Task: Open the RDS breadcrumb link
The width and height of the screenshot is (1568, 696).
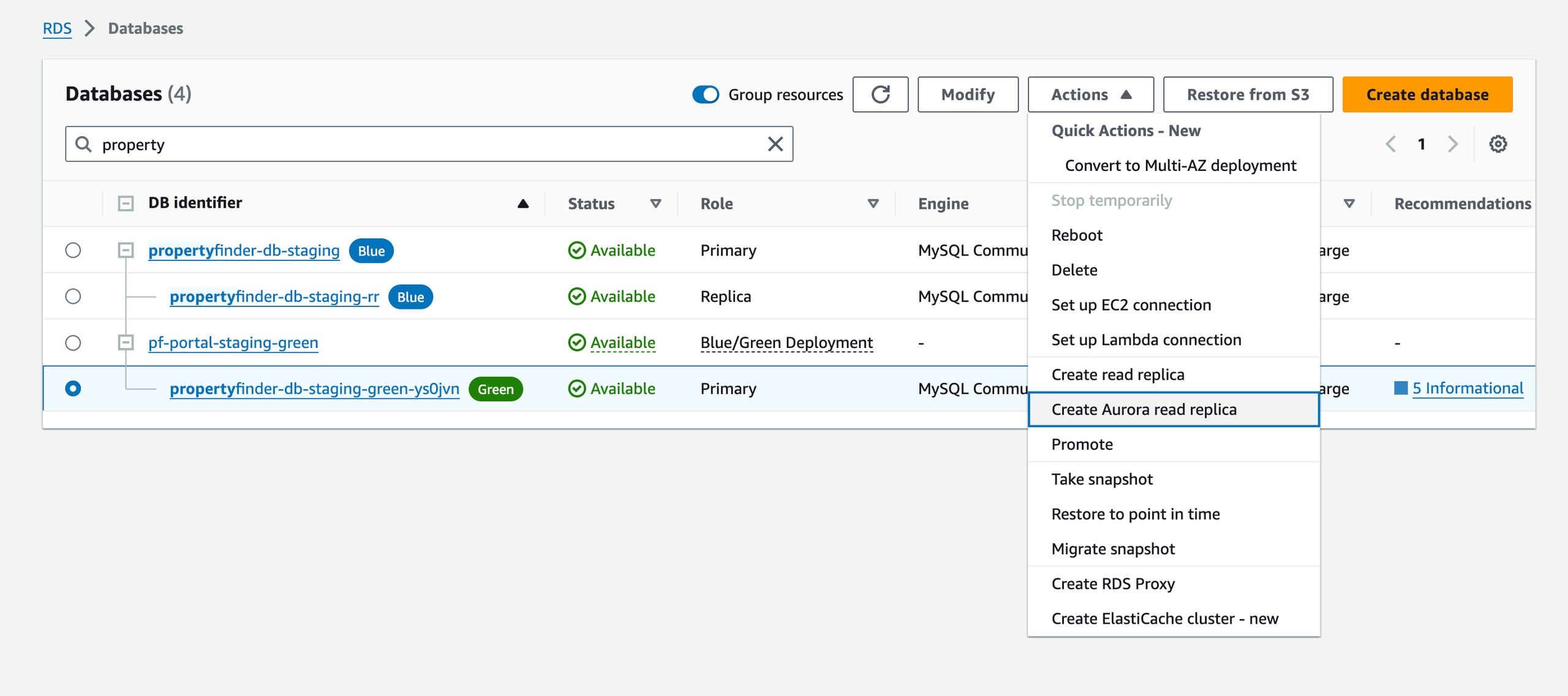Action: (x=57, y=28)
